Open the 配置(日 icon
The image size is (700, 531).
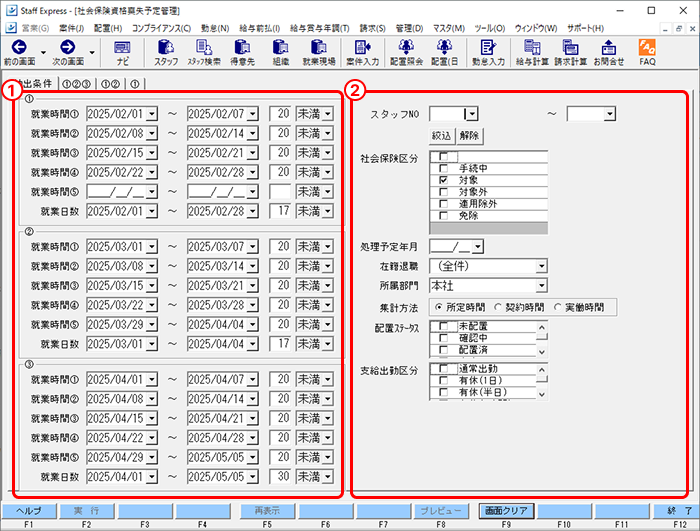pos(445,53)
